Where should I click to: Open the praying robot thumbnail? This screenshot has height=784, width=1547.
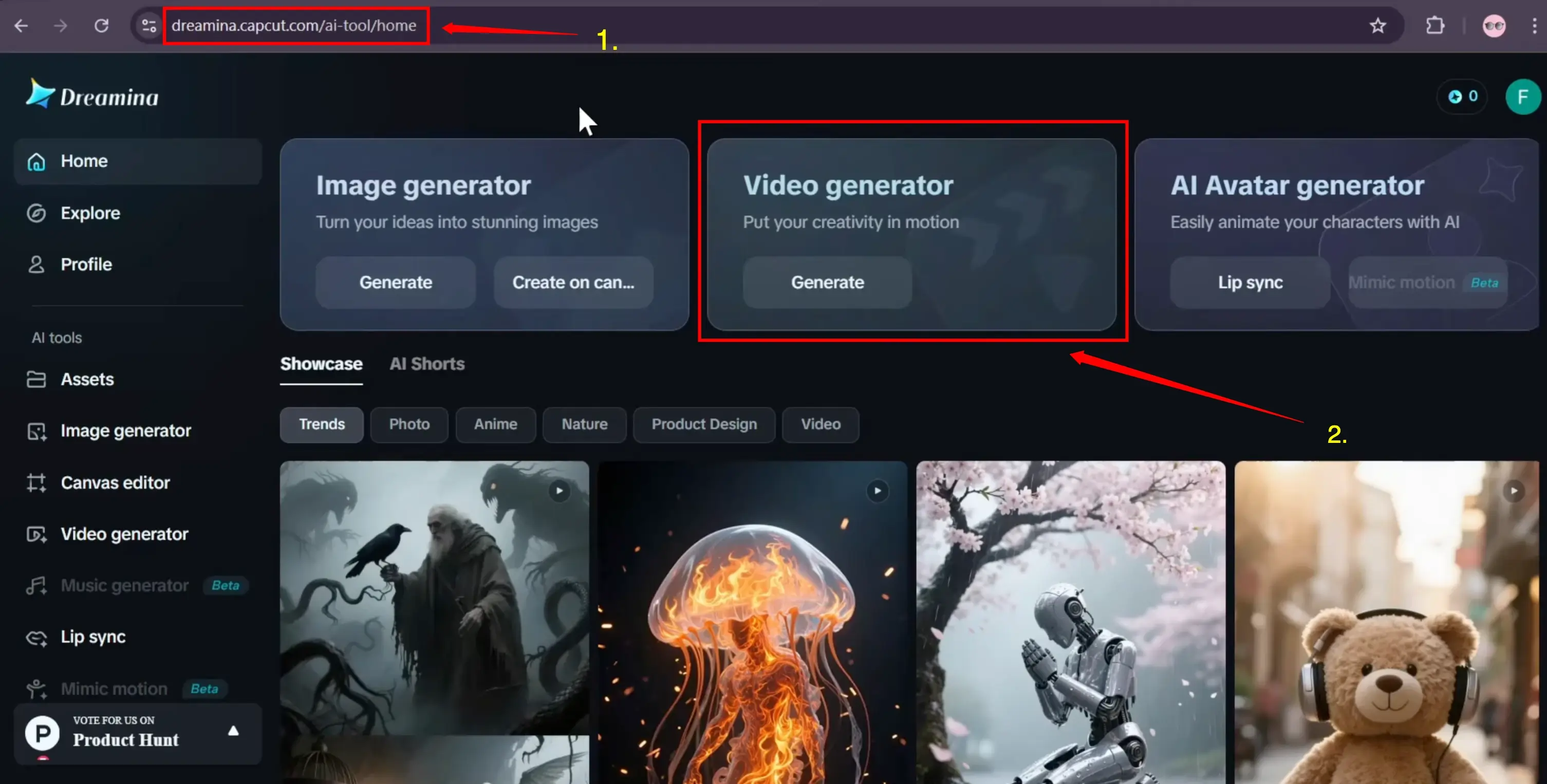[1071, 623]
